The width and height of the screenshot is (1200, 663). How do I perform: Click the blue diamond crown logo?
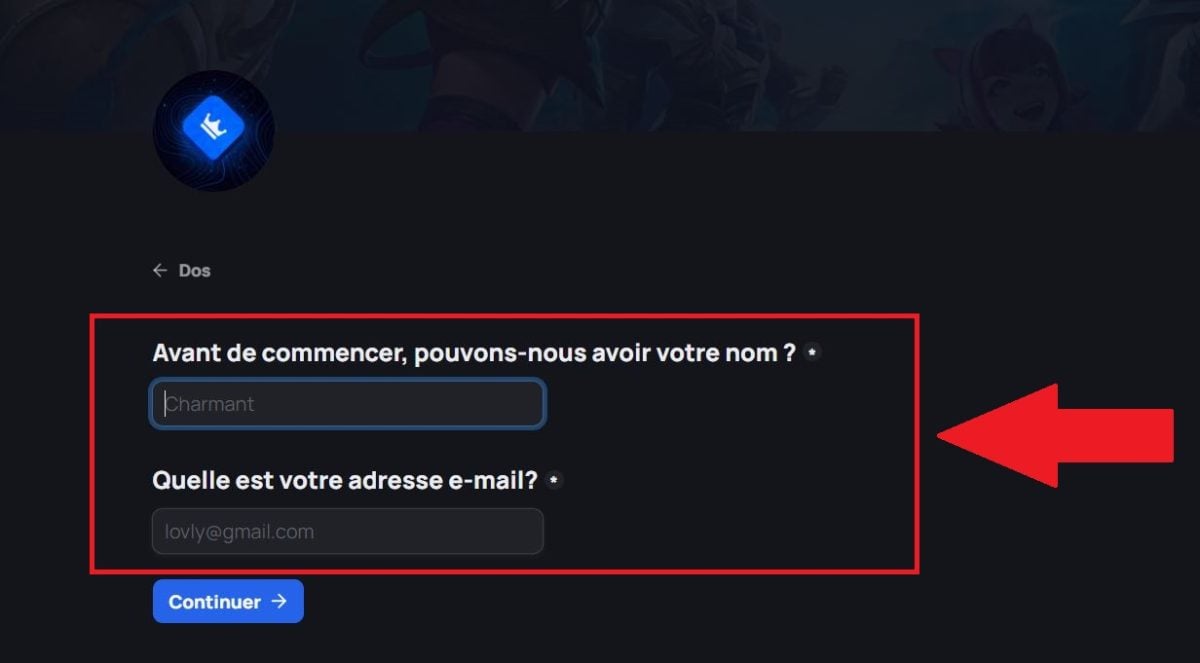tap(213, 130)
